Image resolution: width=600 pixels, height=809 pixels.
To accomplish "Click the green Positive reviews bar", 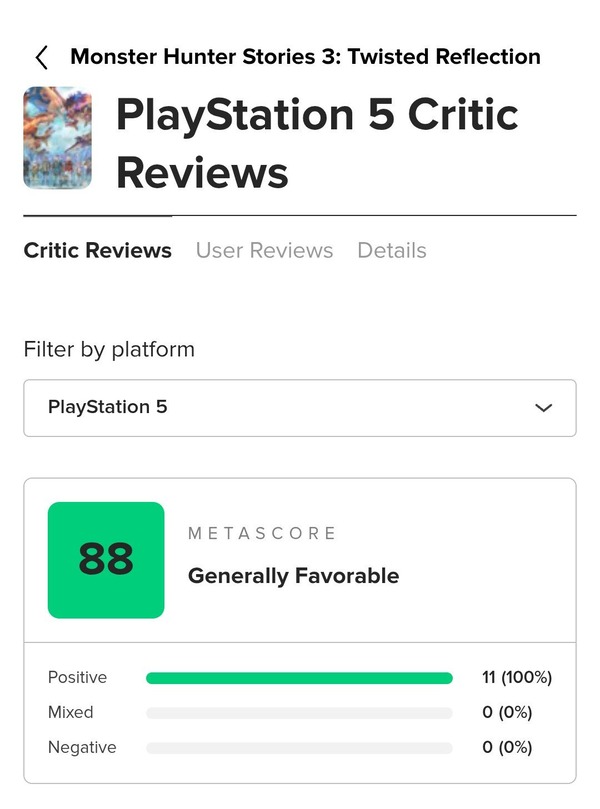I will pyautogui.click(x=299, y=678).
